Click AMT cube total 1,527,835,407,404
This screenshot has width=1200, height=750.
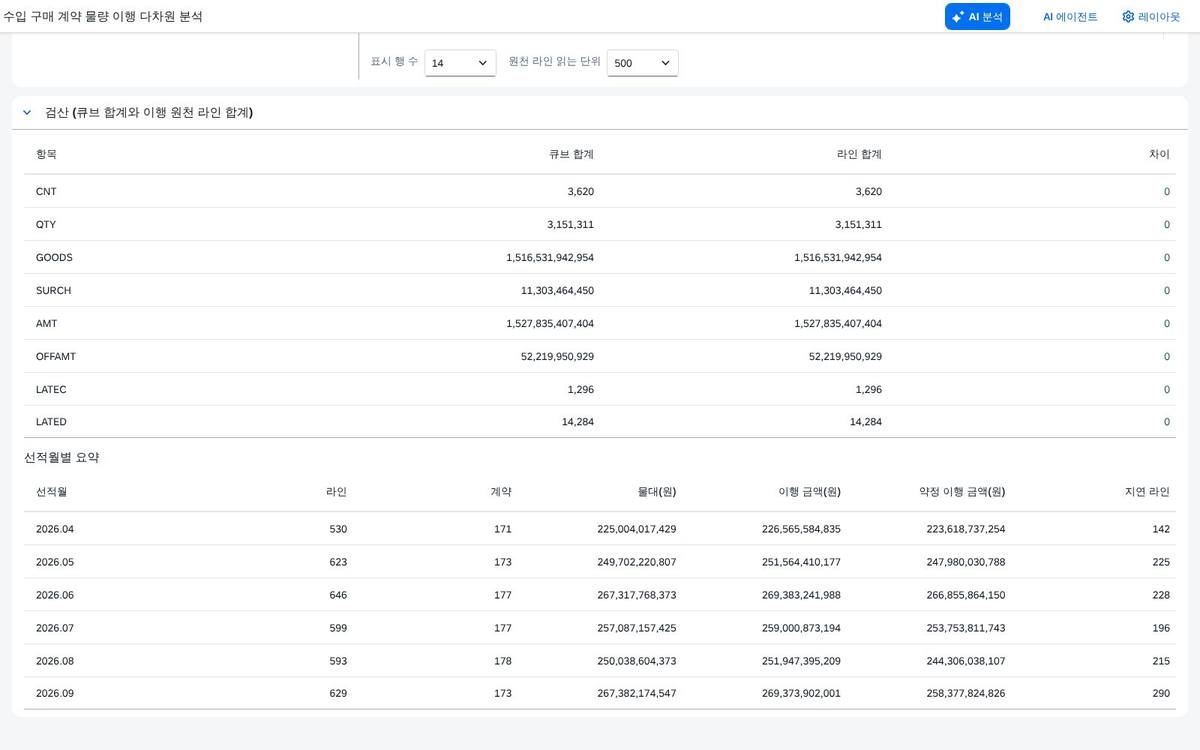tap(550, 323)
